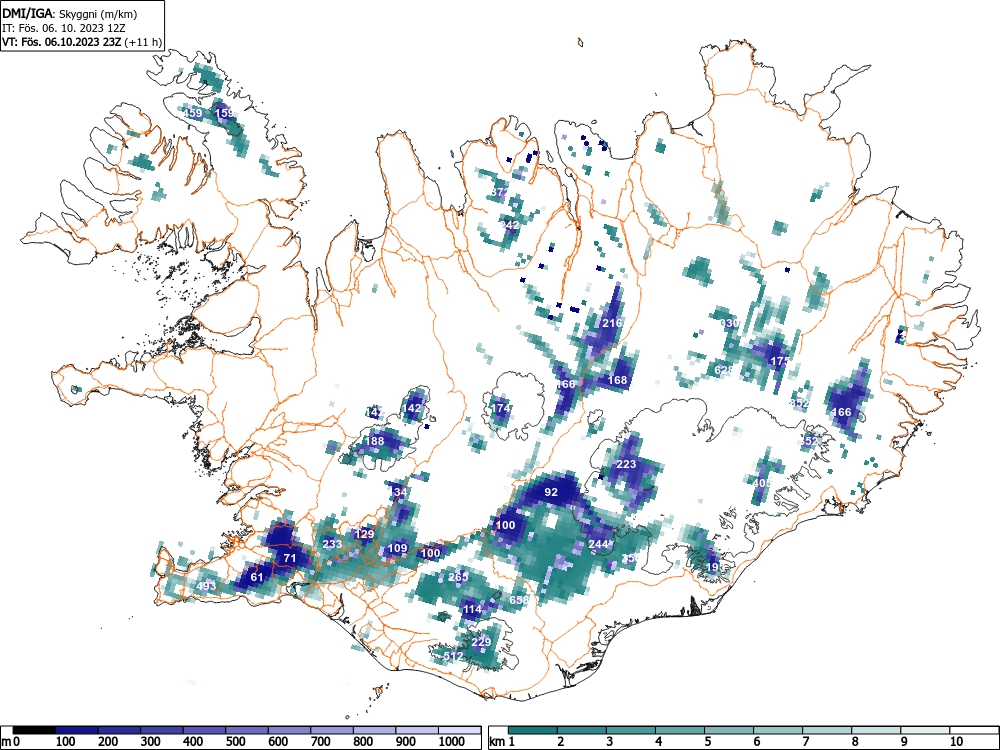1000x750 pixels.
Task: Click the '188' visibility value on the map
Action: click(374, 441)
